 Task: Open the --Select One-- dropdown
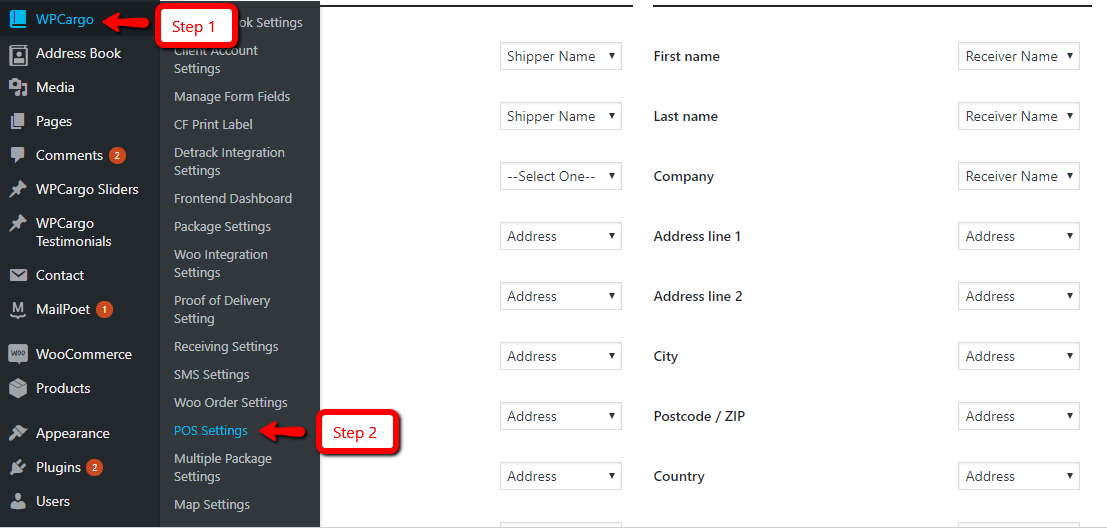click(x=561, y=176)
